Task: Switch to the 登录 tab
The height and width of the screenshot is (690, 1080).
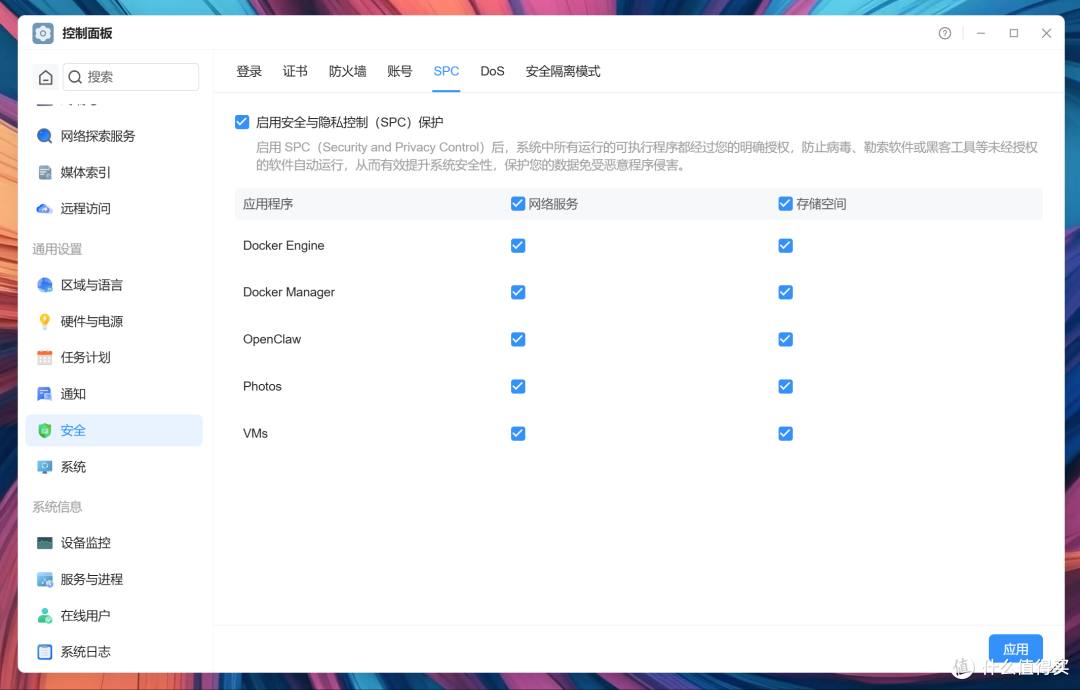Action: (x=249, y=72)
